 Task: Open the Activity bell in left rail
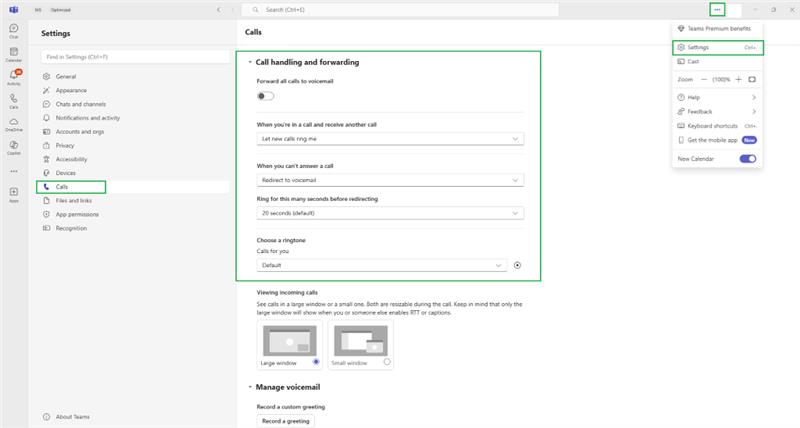coord(14,78)
